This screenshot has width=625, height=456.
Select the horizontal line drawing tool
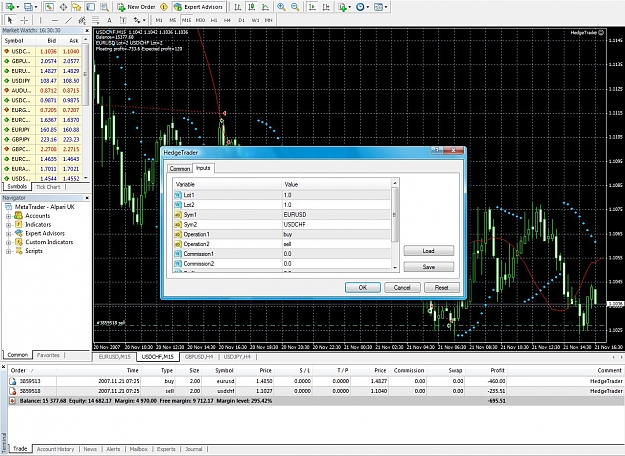pyautogui.click(x=55, y=20)
